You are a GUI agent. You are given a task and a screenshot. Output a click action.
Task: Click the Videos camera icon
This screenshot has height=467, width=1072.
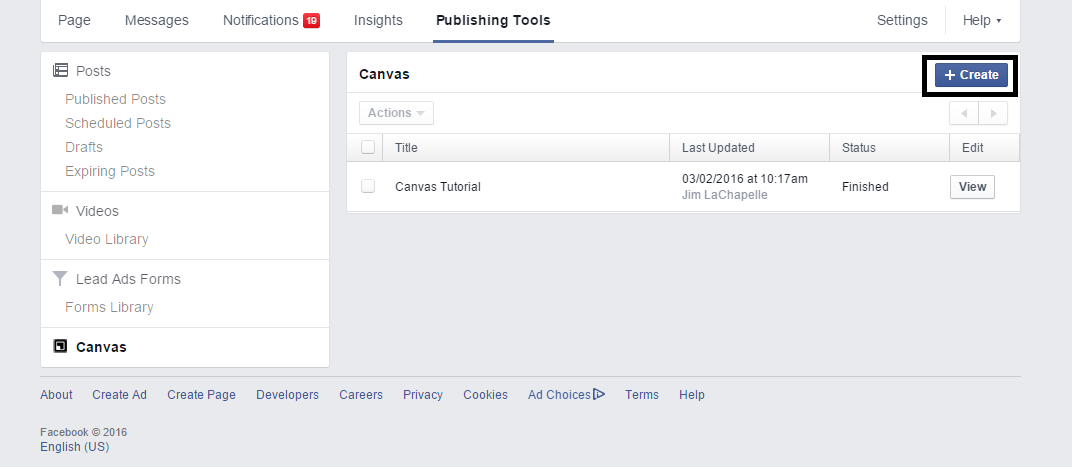(60, 211)
